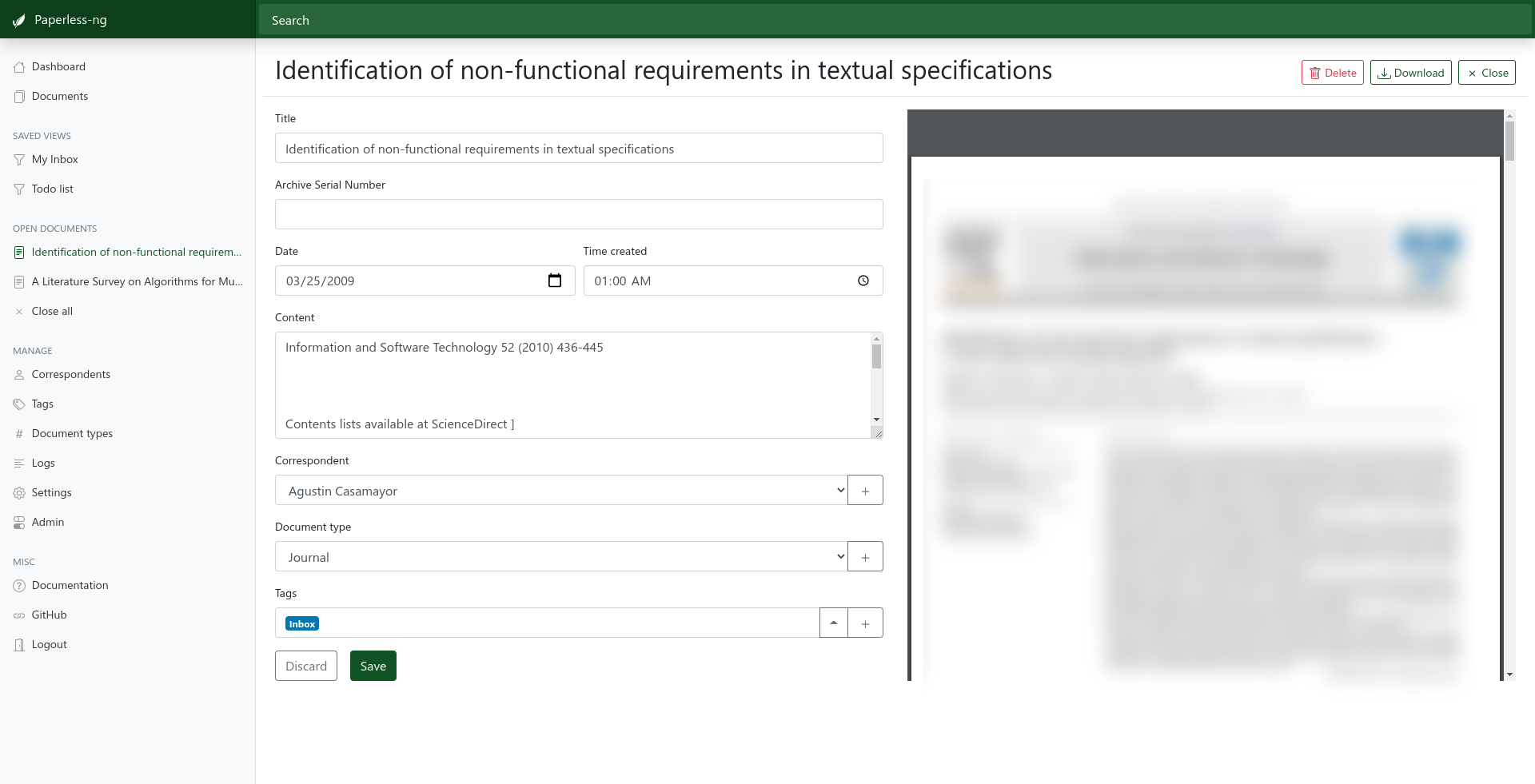1535x784 pixels.
Task: Open the Correspondent dropdown
Action: [561, 491]
